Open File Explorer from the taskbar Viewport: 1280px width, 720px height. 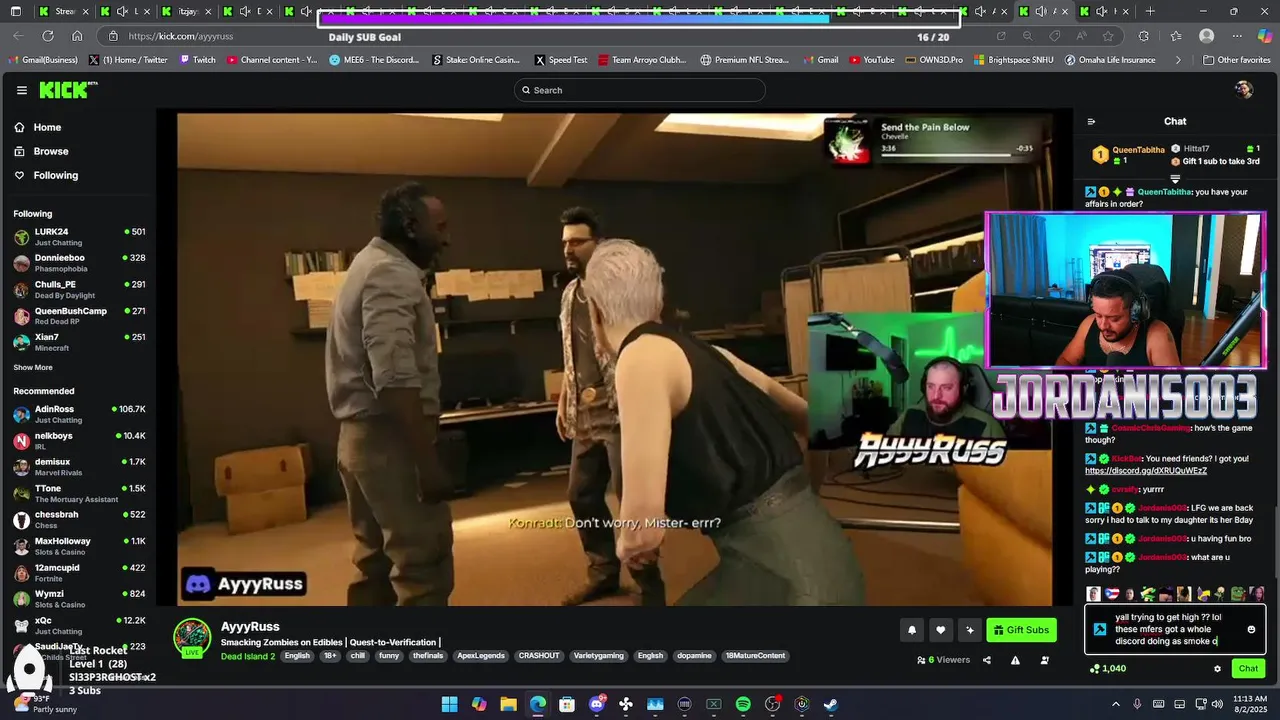[x=508, y=704]
